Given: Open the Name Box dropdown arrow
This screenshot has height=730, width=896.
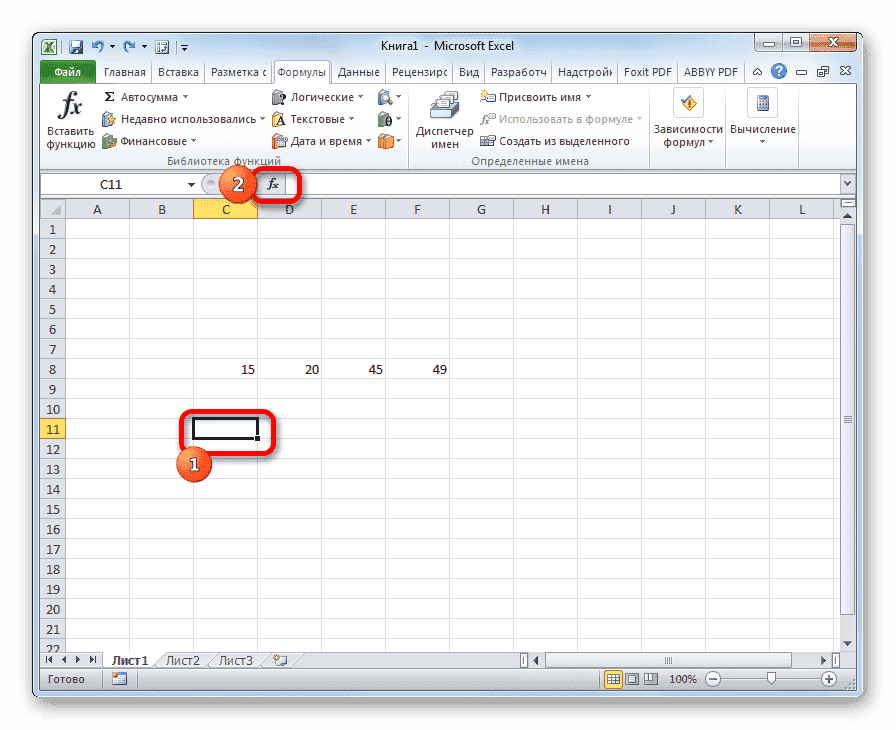Looking at the screenshot, I should tap(190, 184).
